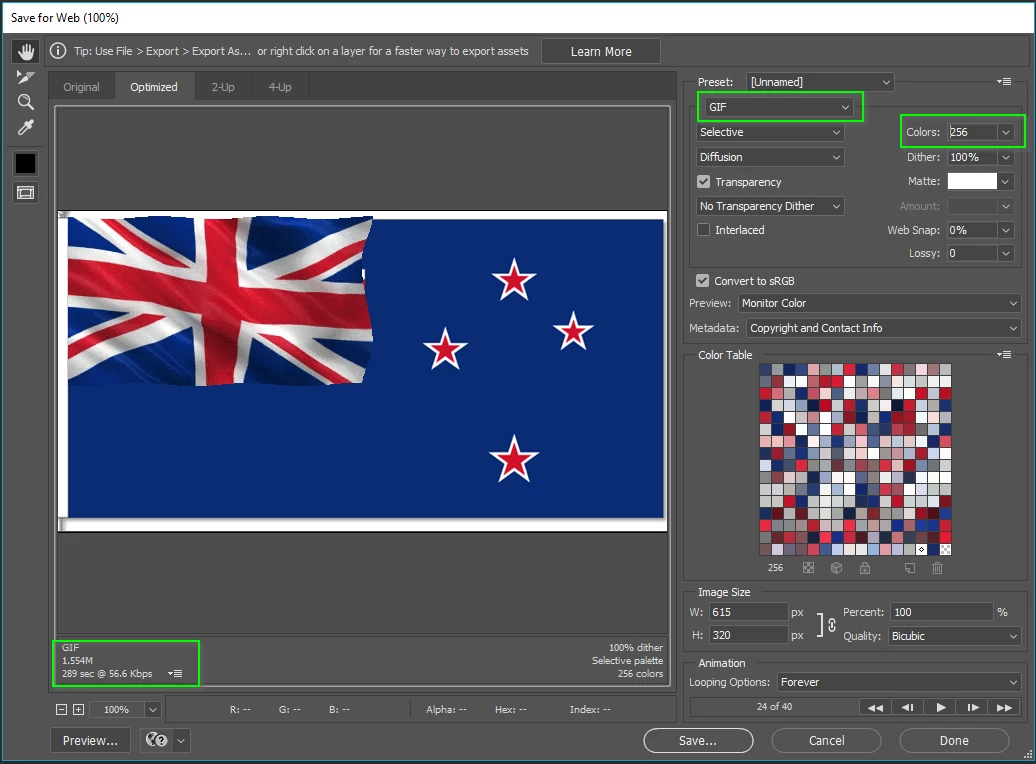1036x764 pixels.
Task: Open the Optimize preset flyout menu
Action: pyautogui.click(x=1004, y=81)
